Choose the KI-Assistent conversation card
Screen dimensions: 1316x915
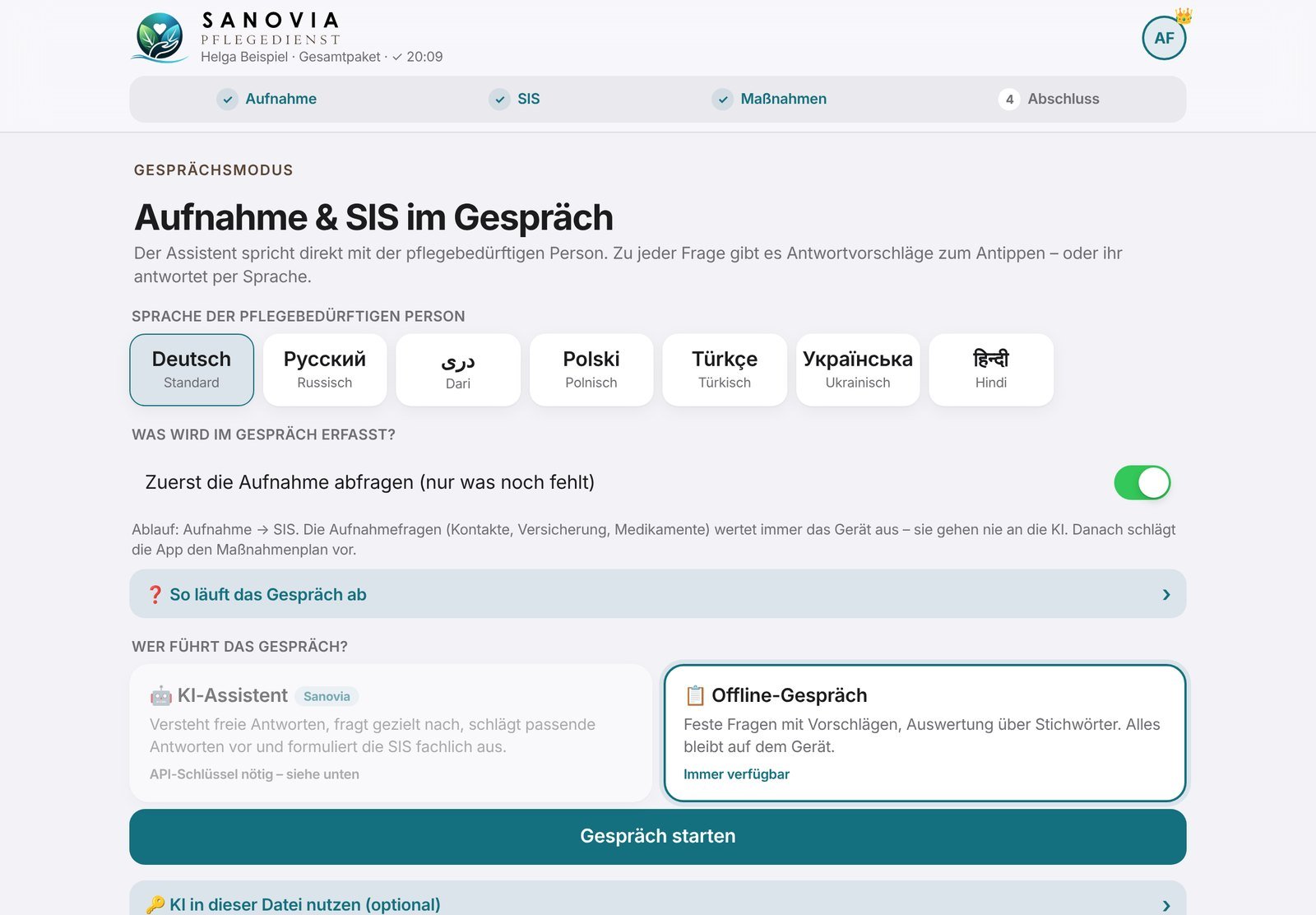(391, 733)
